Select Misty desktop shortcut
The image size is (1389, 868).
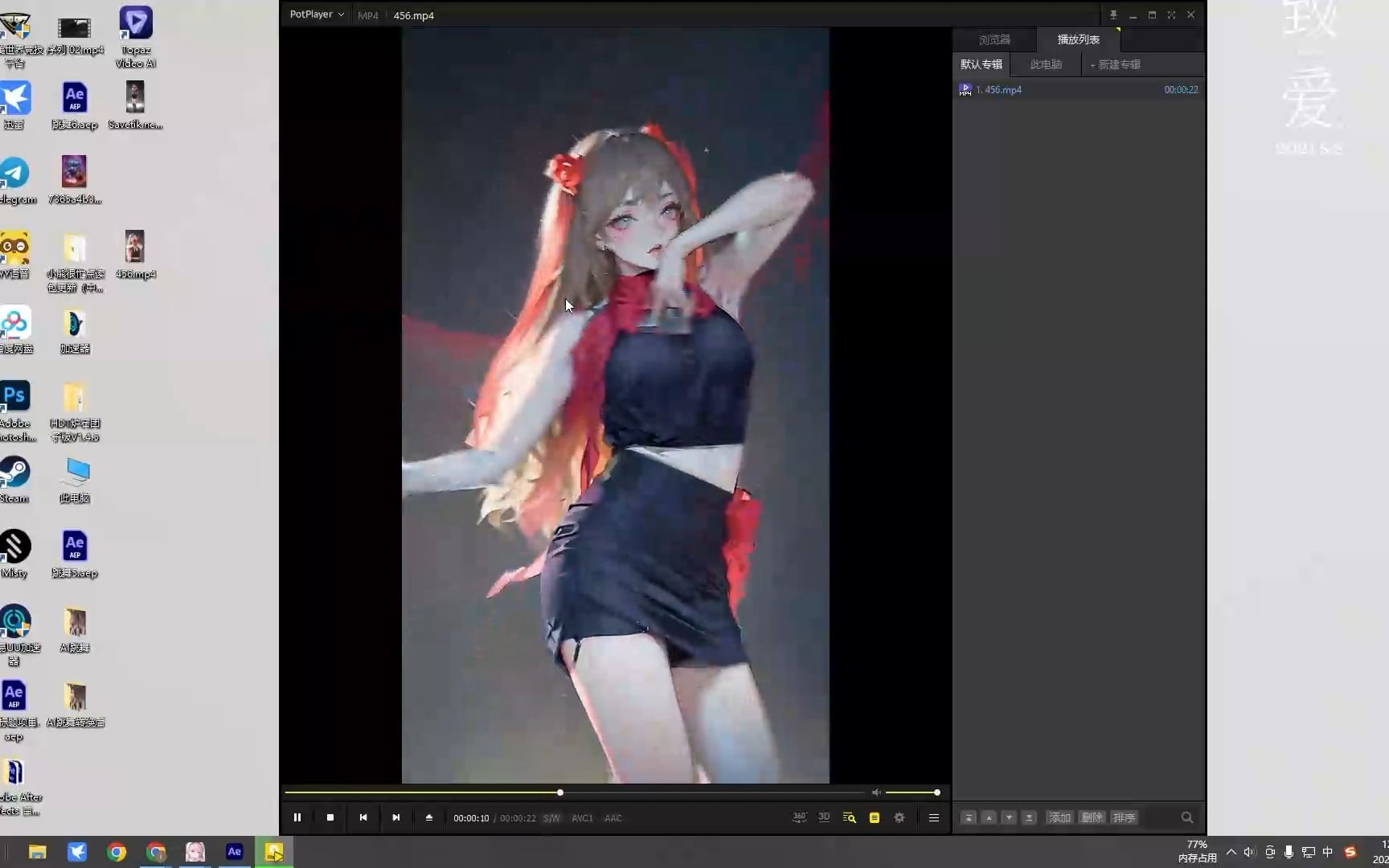[14, 554]
